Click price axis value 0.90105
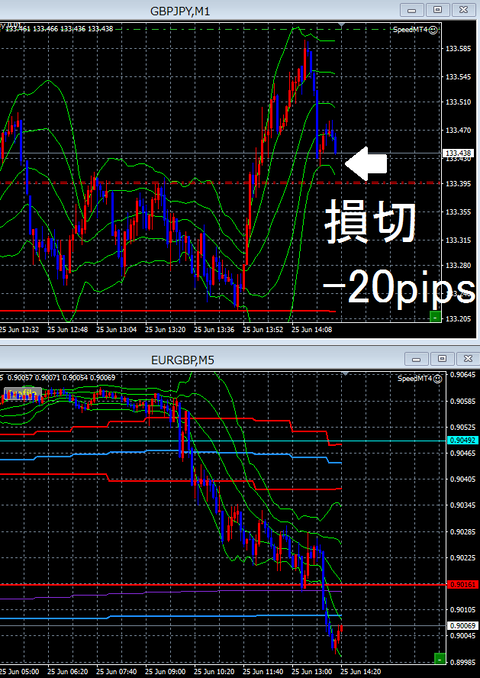This screenshot has height=678, width=480. pyautogui.click(x=463, y=610)
